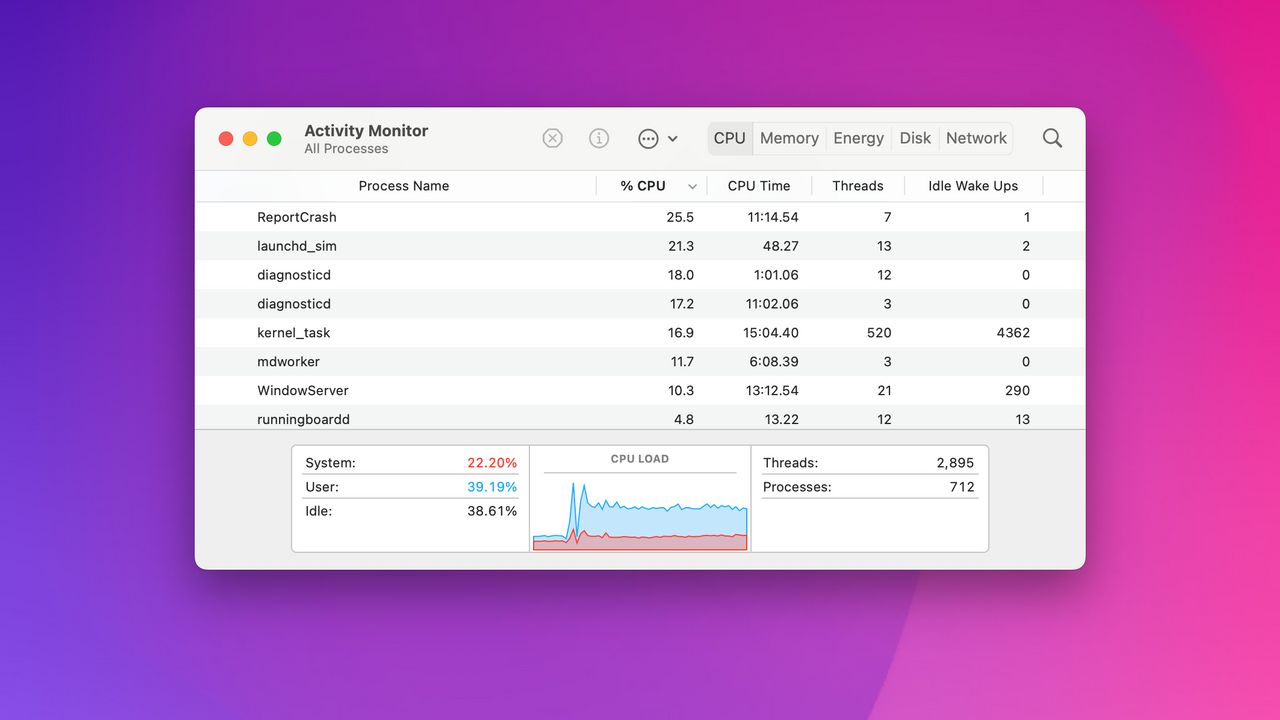Viewport: 1280px width, 720px height.
Task: Select the launchd_sim process row
Action: [640, 246]
